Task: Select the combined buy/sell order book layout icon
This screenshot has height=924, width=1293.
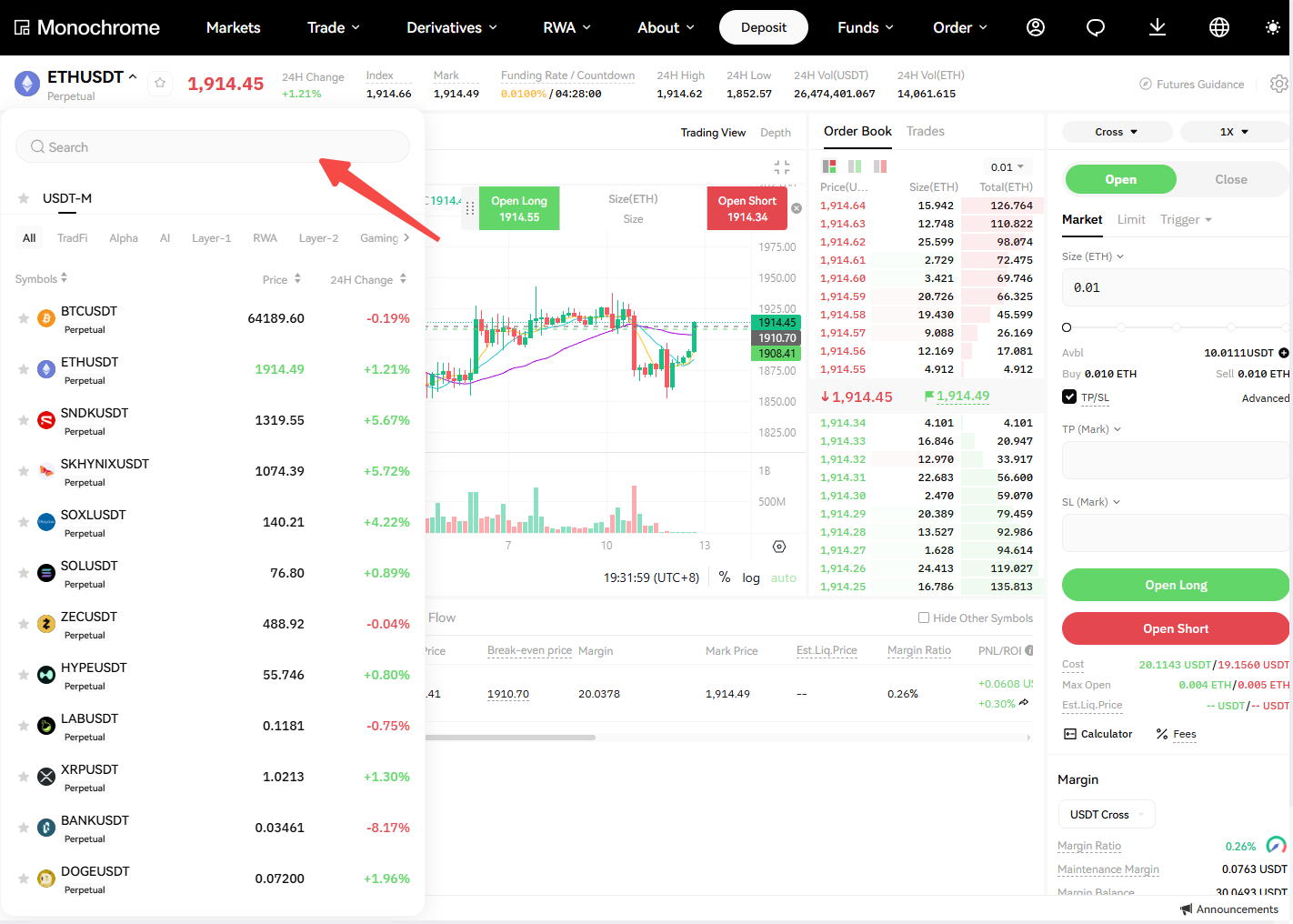Action: click(829, 166)
